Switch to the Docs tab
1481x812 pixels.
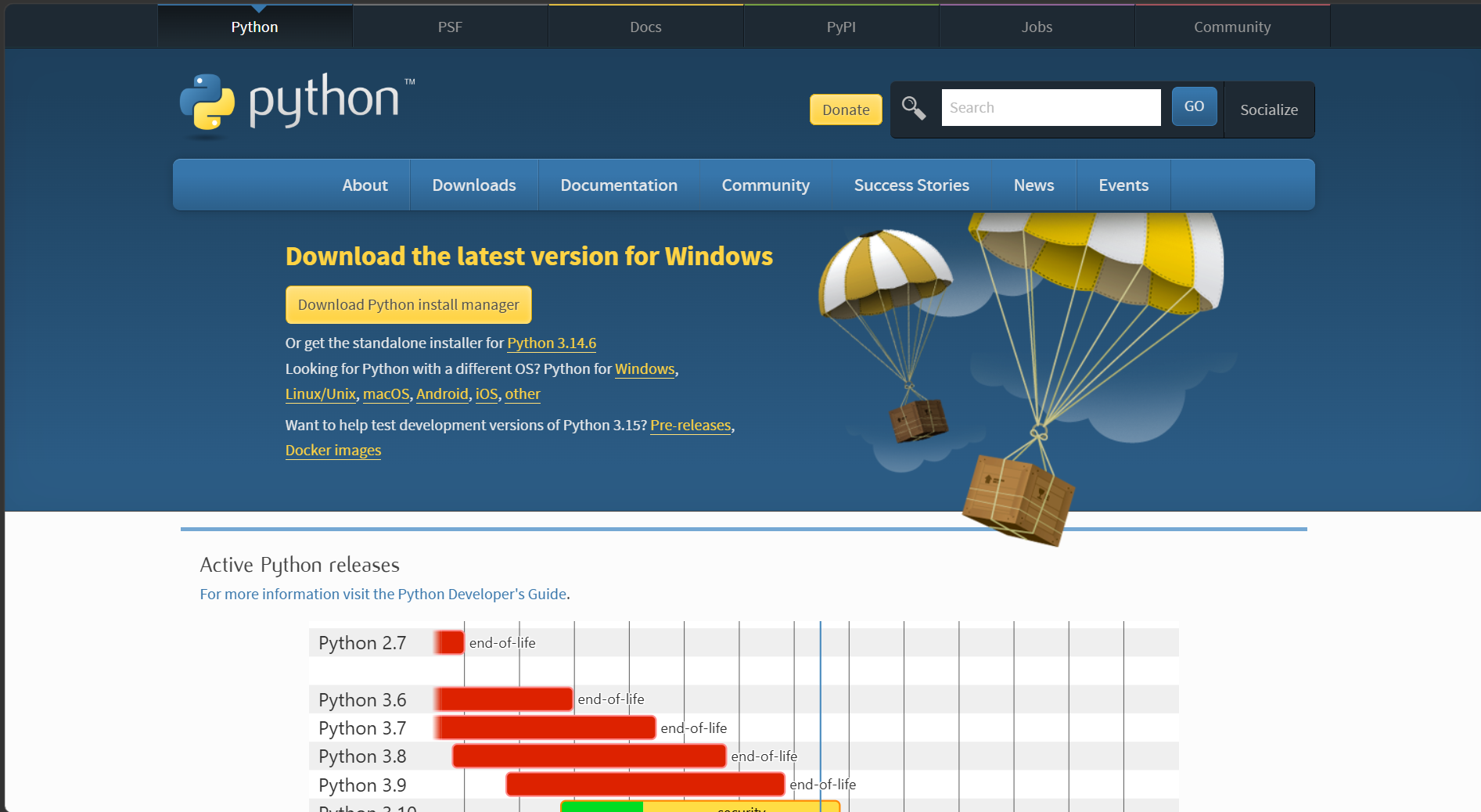pos(645,27)
